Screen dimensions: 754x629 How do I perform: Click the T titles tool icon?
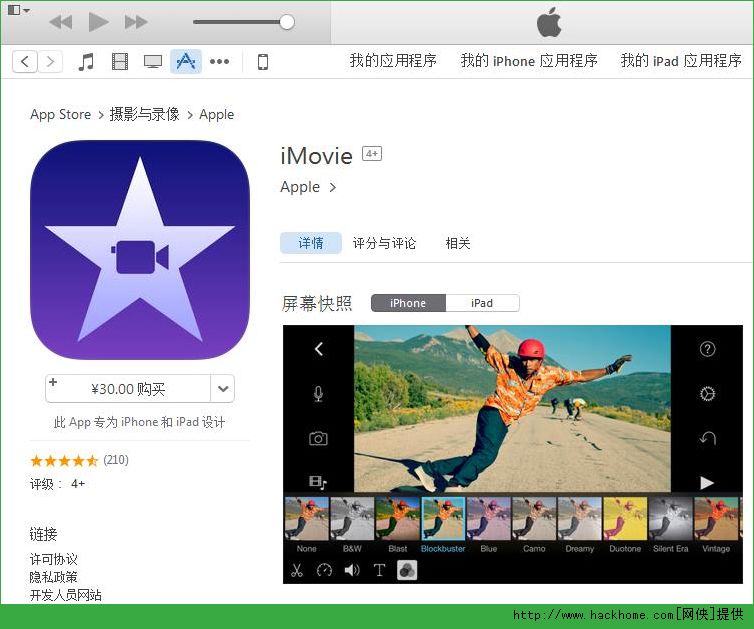(x=379, y=570)
